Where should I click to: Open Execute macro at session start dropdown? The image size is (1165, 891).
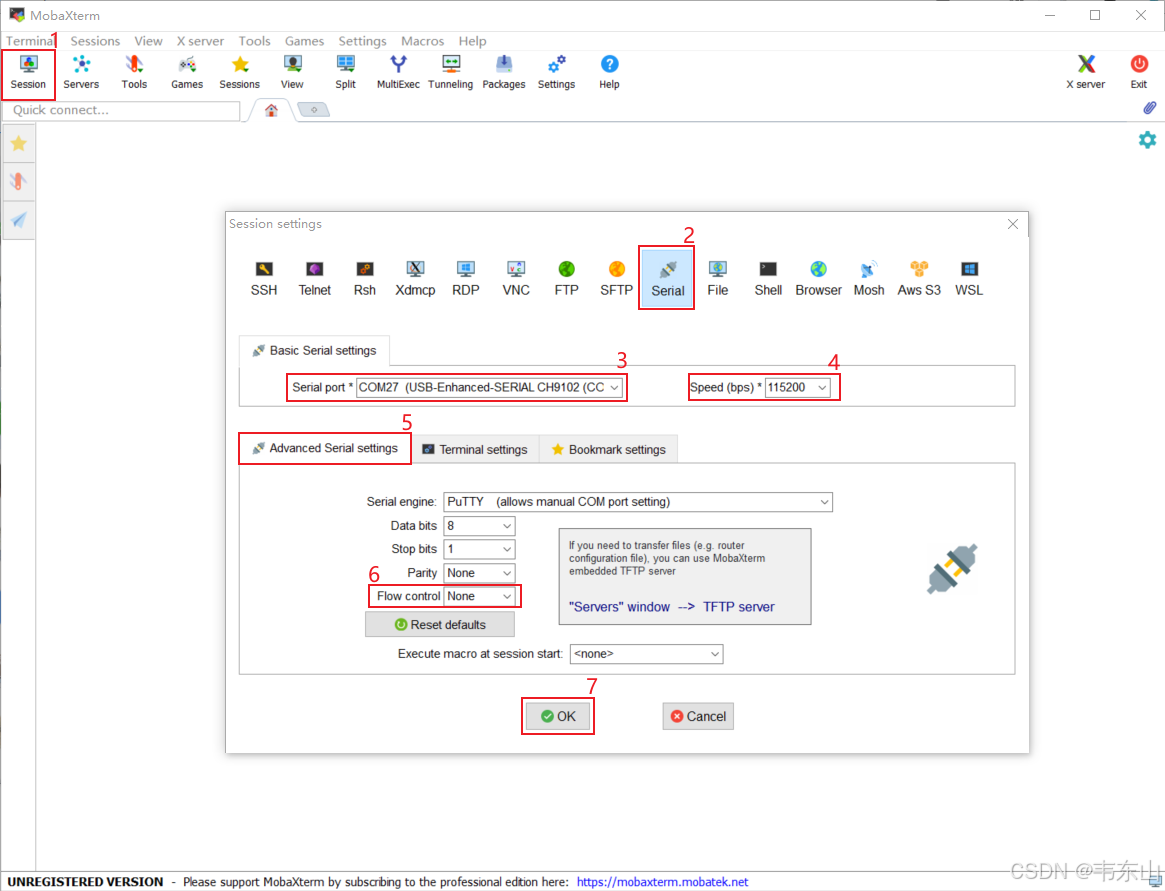(x=646, y=654)
